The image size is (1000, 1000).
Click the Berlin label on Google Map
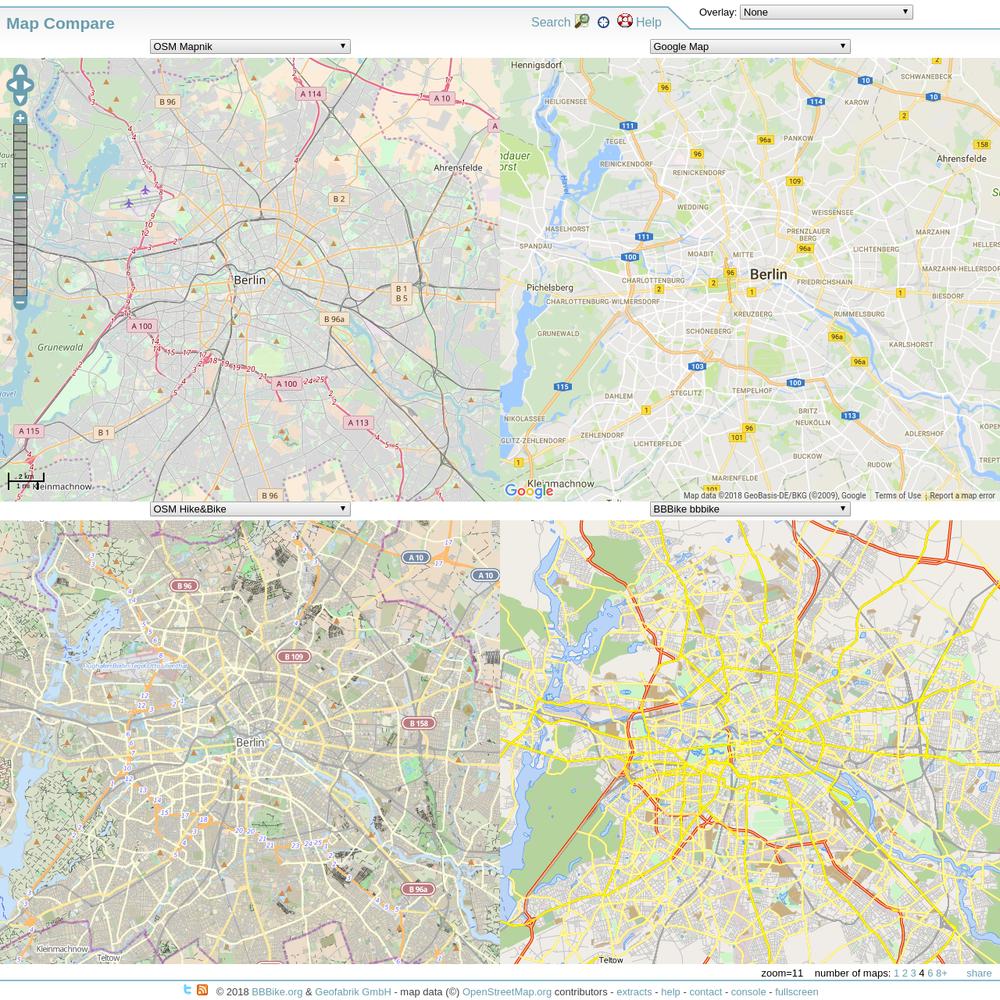[x=768, y=274]
